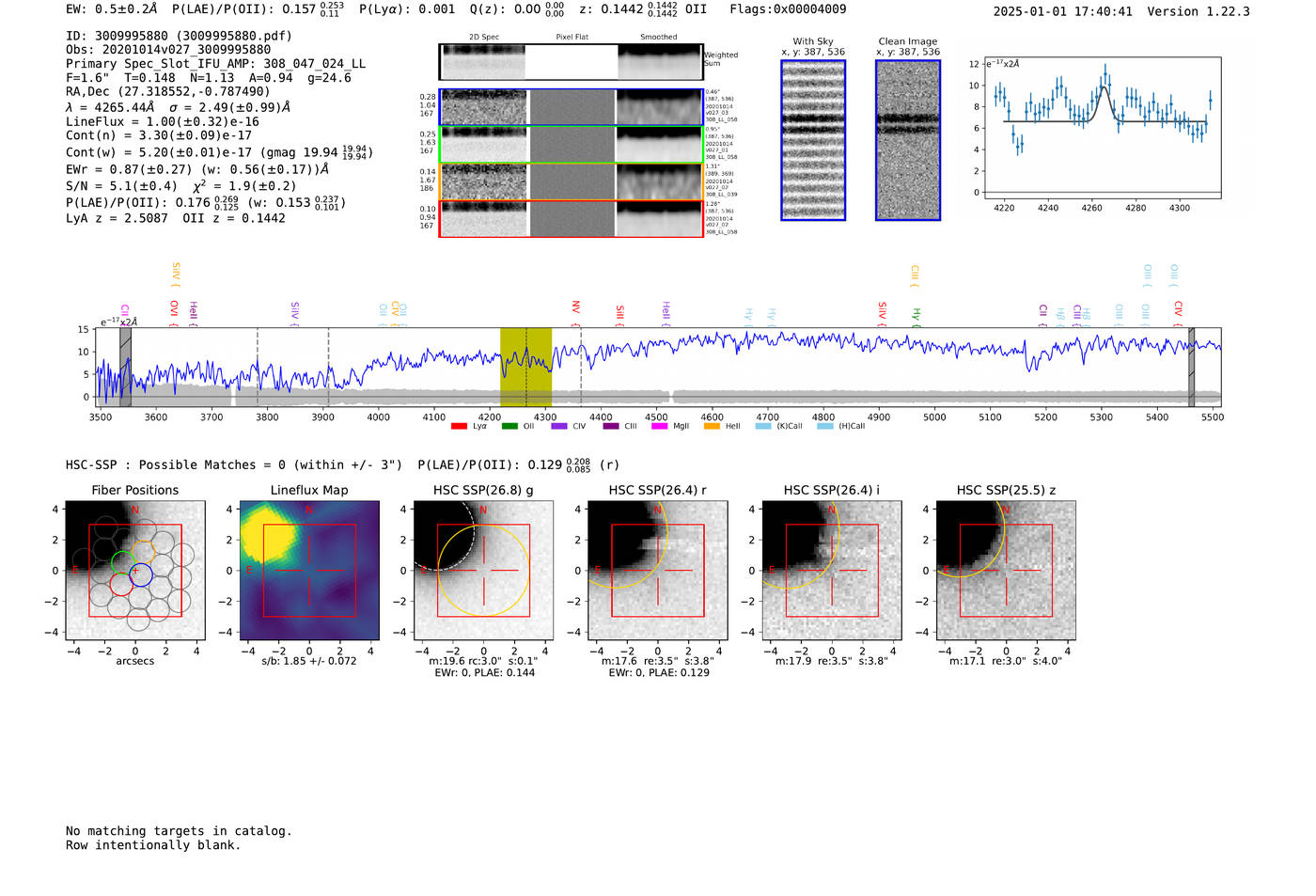
Task: Select the green-bordered 2D spectrum row
Action: pyautogui.click(x=572, y=144)
